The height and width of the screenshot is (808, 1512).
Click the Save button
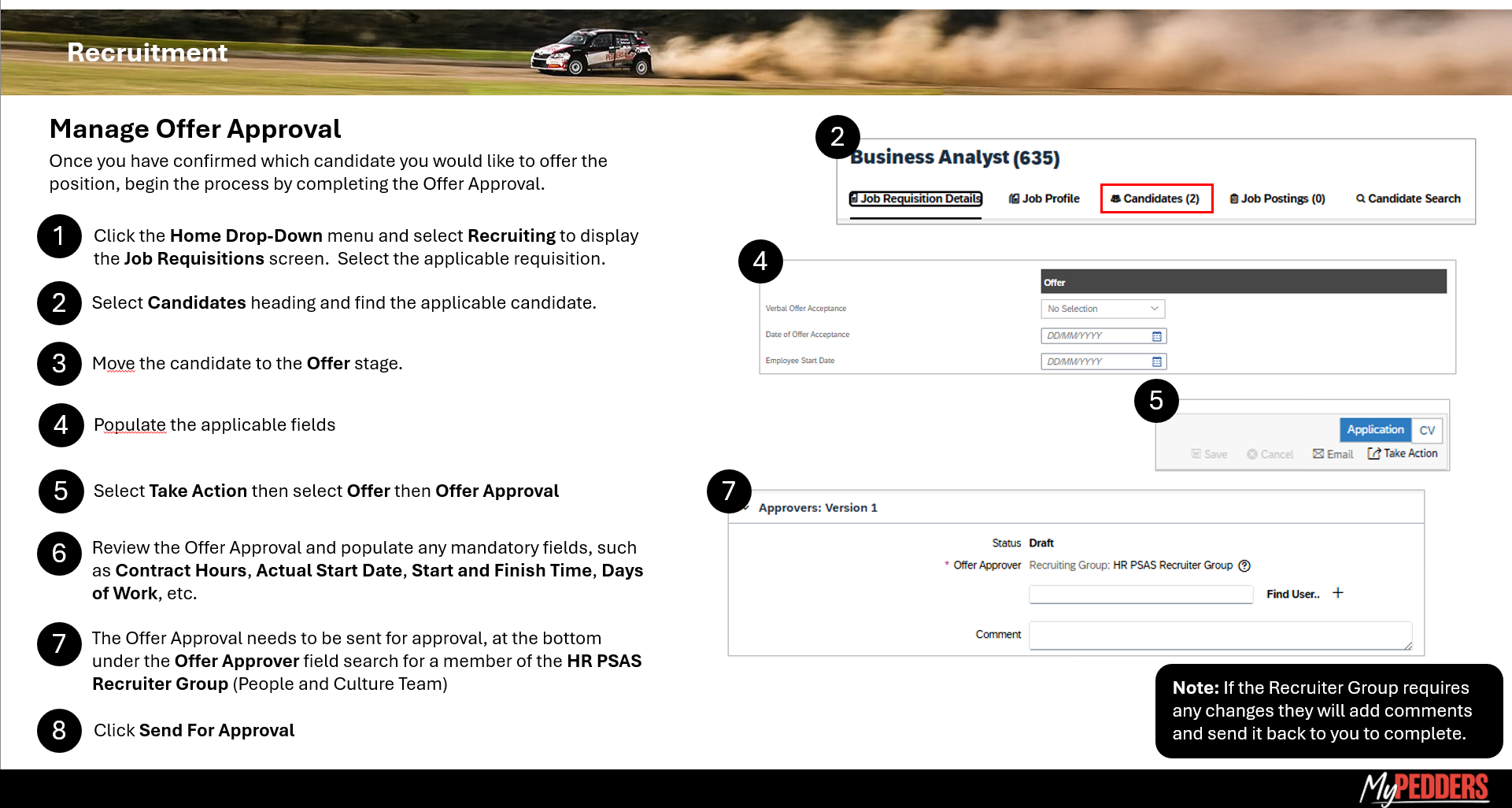(x=1209, y=454)
